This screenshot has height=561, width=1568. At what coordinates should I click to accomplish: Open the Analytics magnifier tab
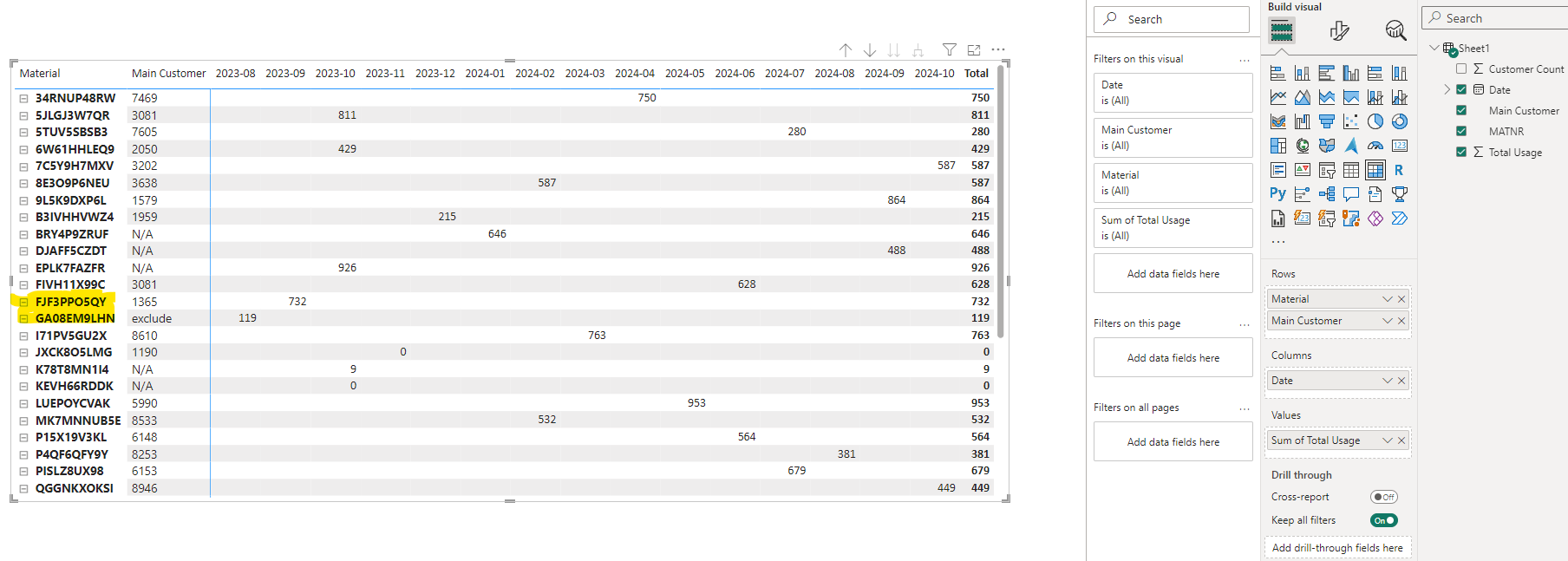(1395, 31)
